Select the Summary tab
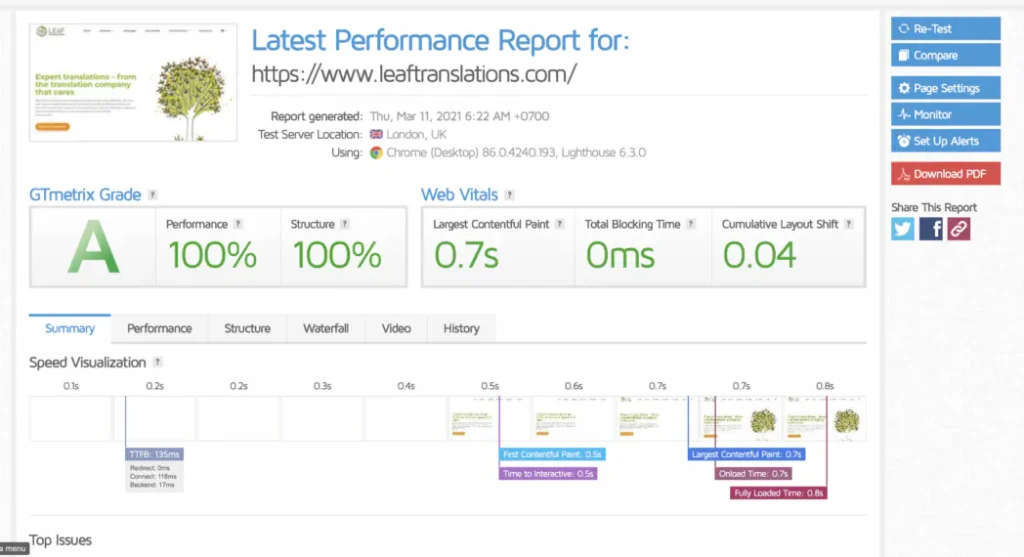Screen dimensions: 1024x557 tap(70, 328)
